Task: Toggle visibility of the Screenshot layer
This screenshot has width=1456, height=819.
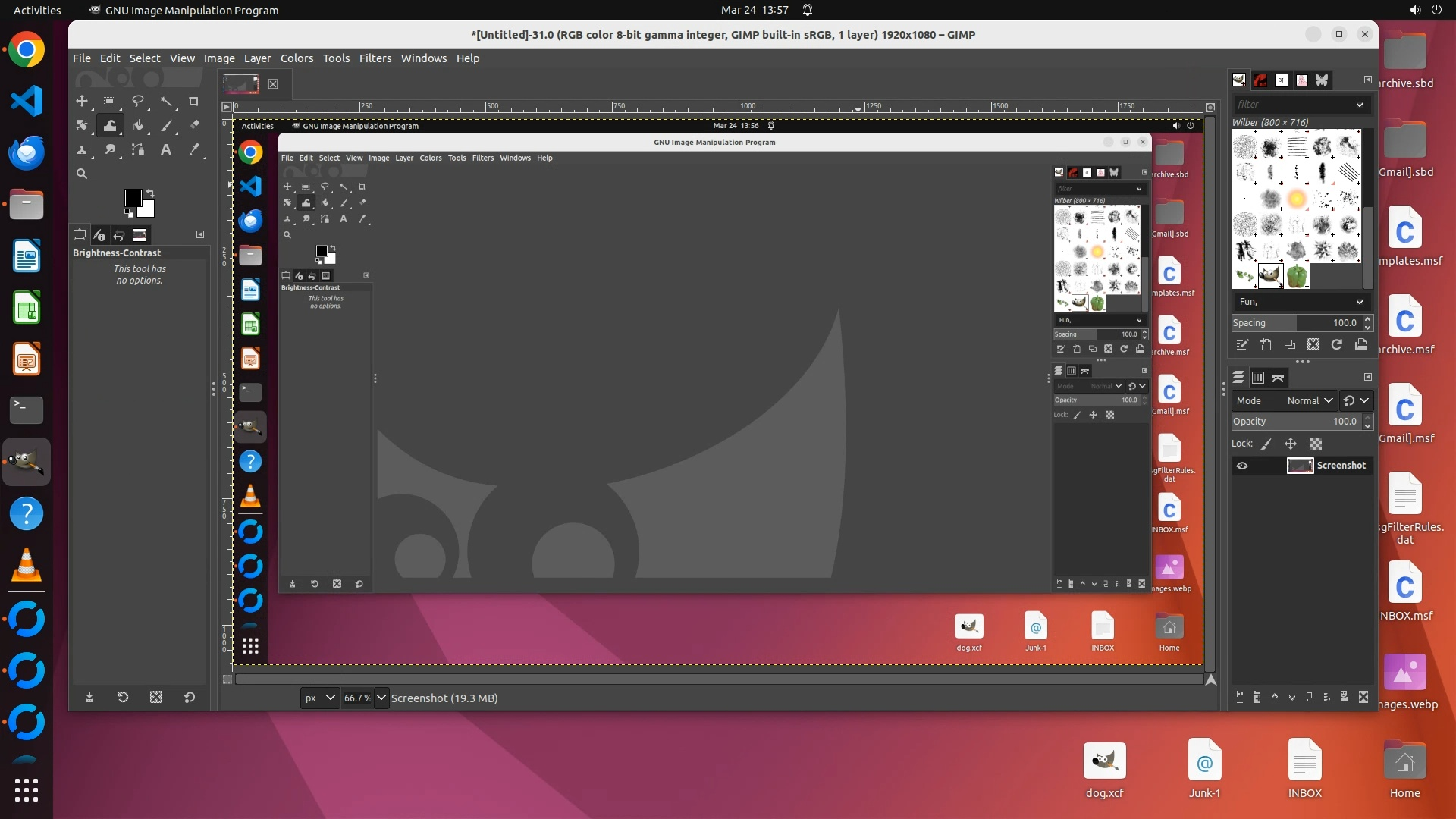Action: [1242, 466]
